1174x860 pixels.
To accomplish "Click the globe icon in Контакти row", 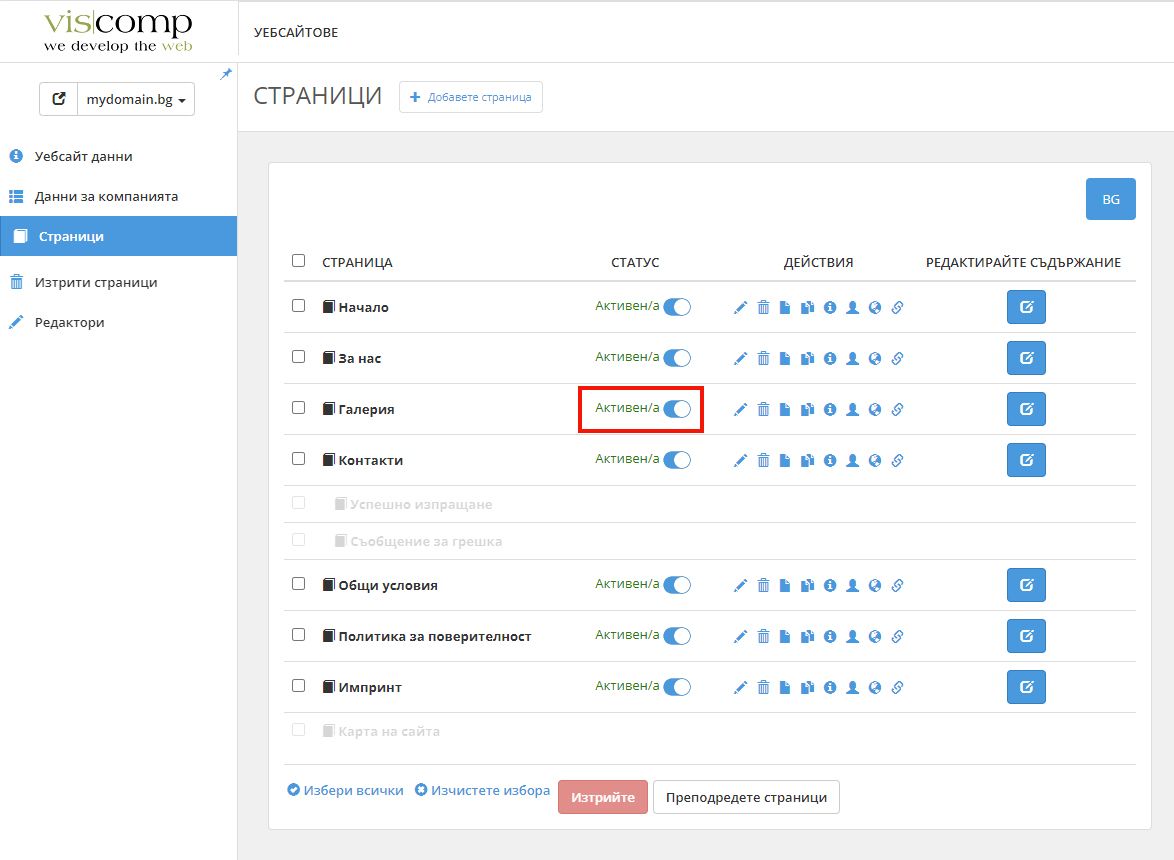I will click(875, 460).
